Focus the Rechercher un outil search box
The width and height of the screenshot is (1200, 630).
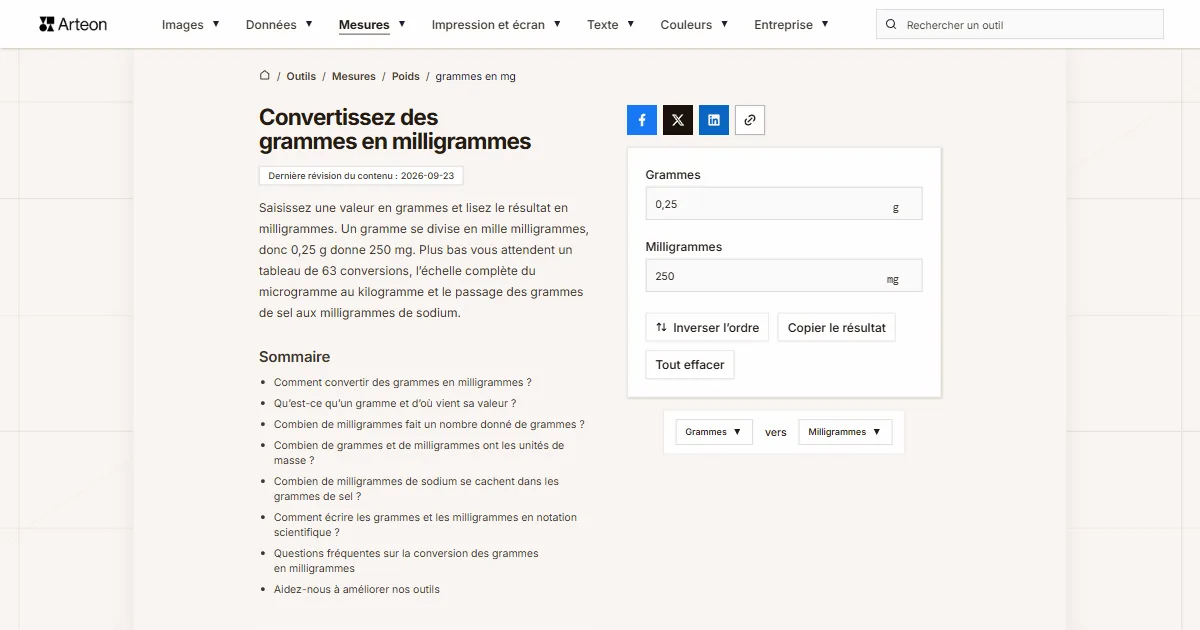(1020, 25)
